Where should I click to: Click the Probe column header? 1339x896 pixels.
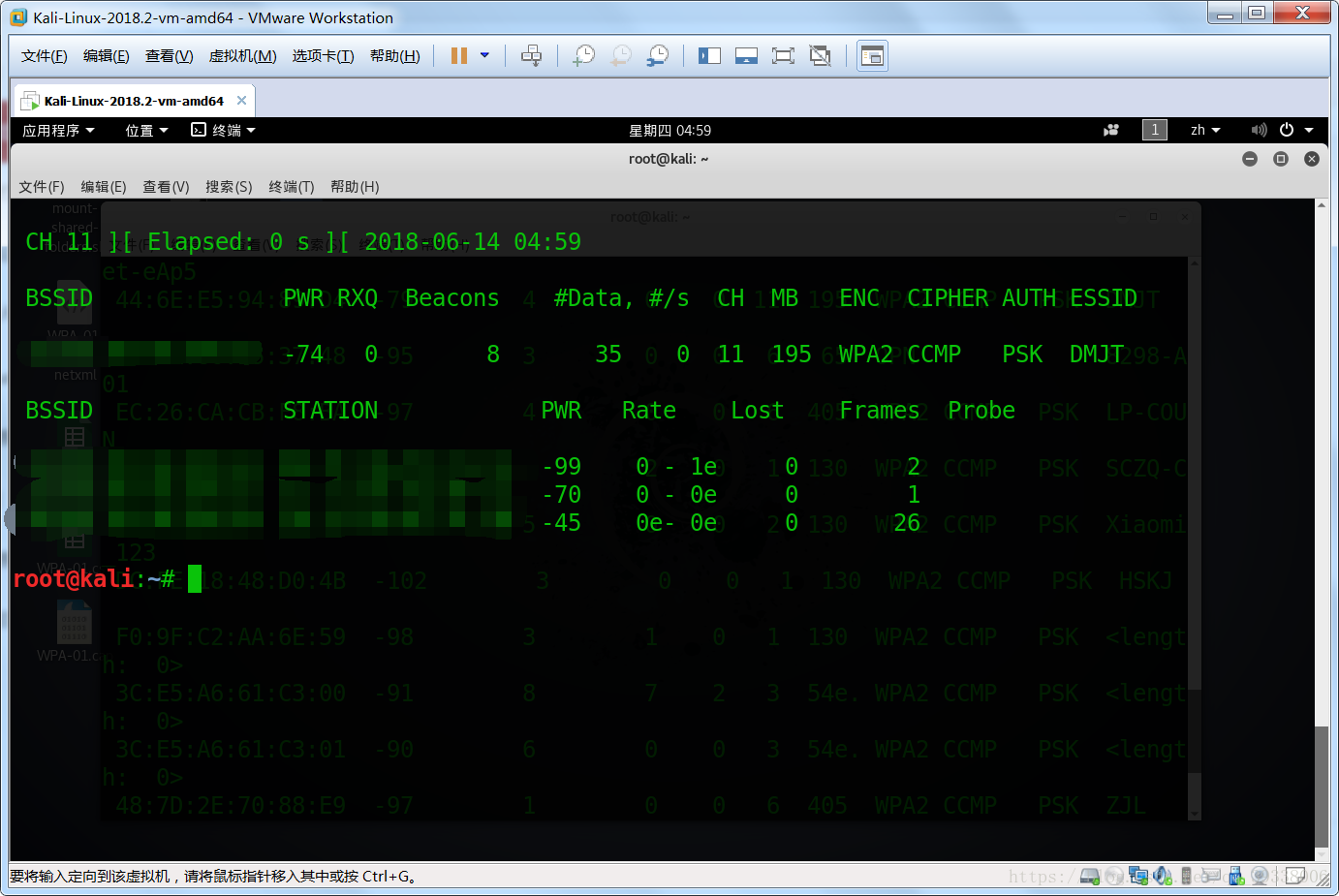click(x=981, y=411)
